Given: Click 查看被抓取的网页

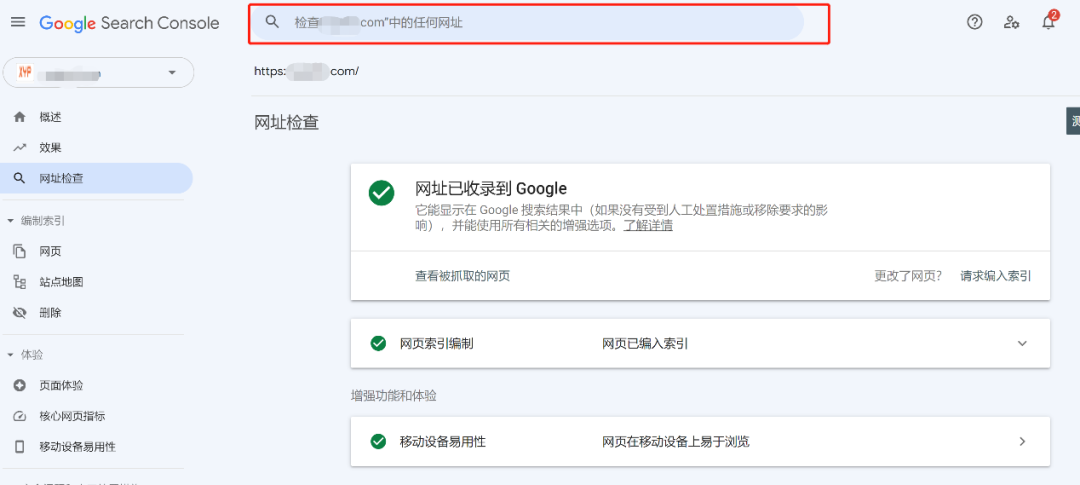Looking at the screenshot, I should click(462, 276).
